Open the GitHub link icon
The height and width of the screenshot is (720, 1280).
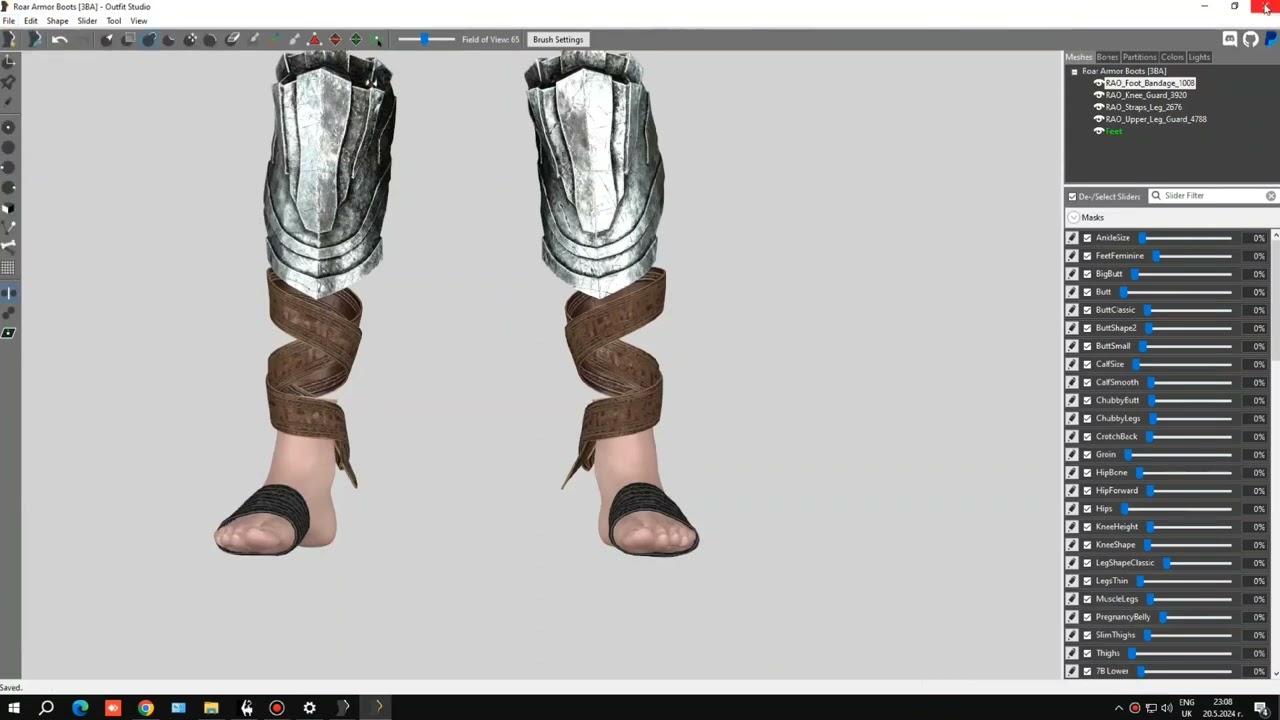point(1251,40)
